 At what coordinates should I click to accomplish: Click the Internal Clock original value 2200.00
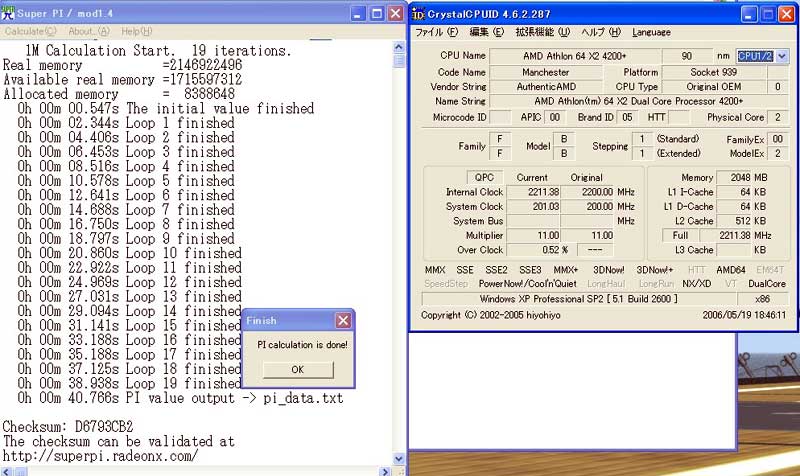point(587,192)
